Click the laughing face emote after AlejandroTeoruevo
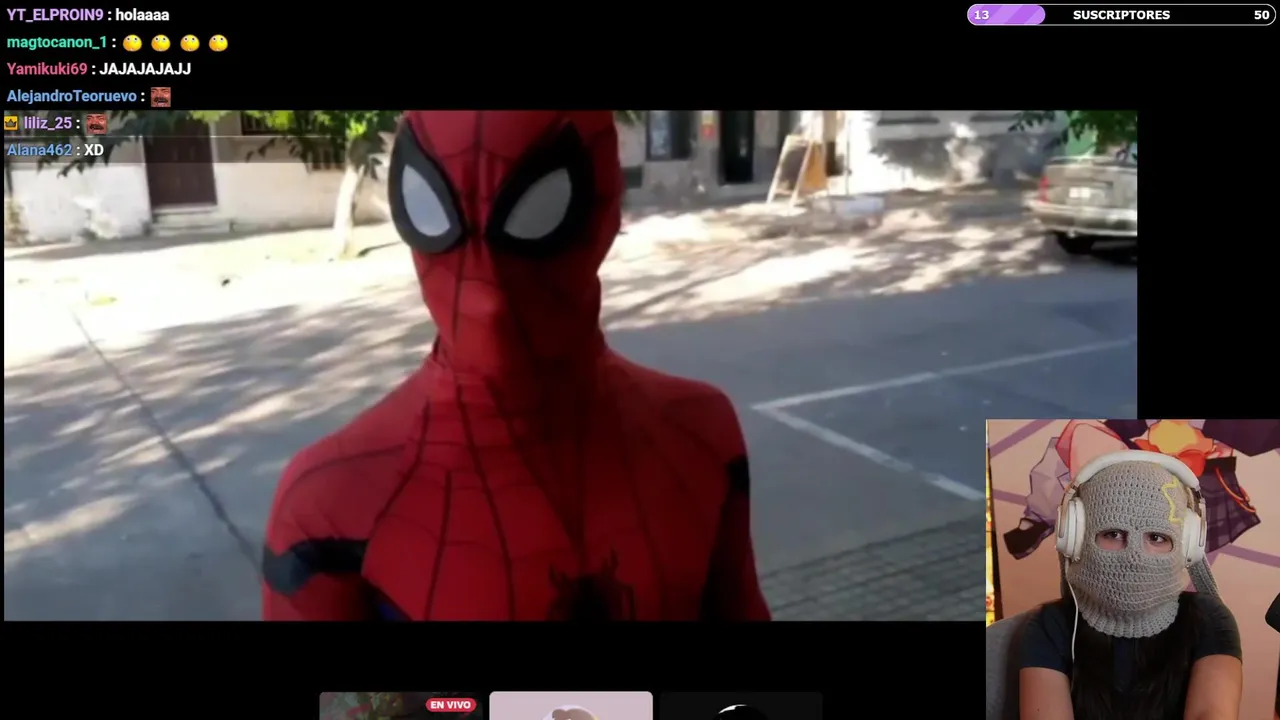 [160, 97]
